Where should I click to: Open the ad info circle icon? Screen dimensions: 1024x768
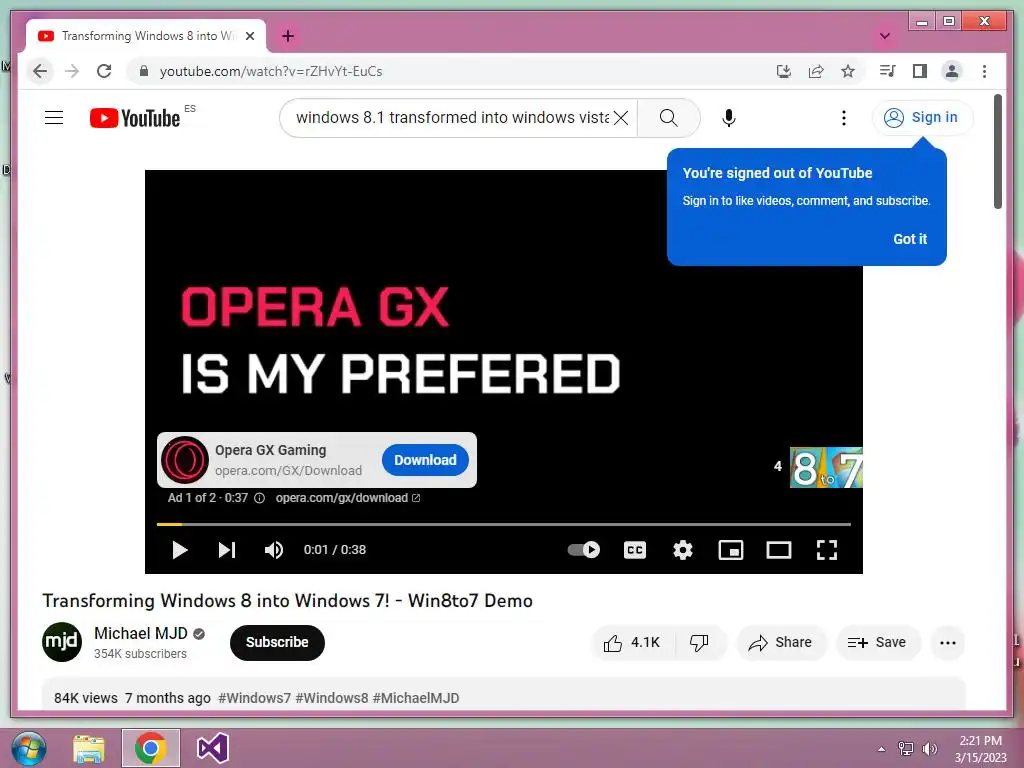coord(259,498)
